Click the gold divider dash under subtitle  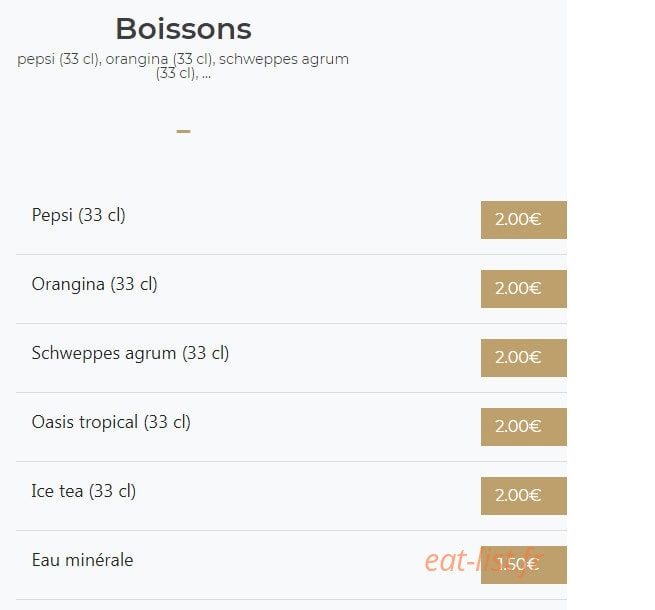tap(183, 131)
